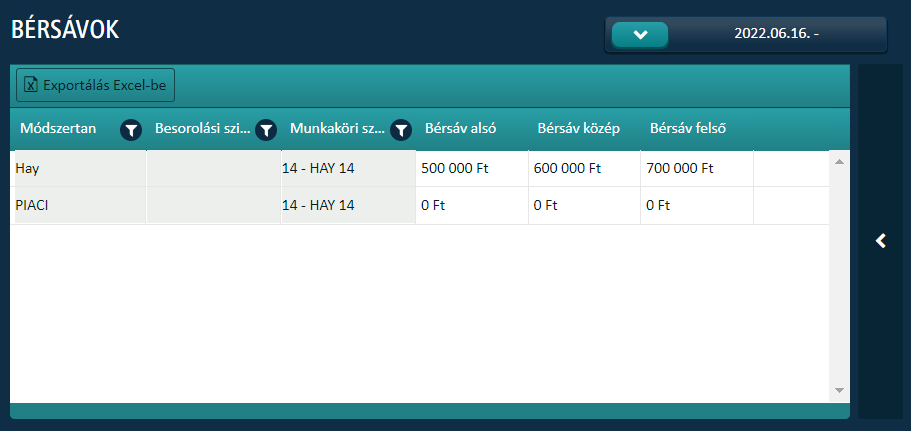Image resolution: width=911 pixels, height=431 pixels.
Task: Sort by Bérsáv felső column header
Action: tap(688, 129)
